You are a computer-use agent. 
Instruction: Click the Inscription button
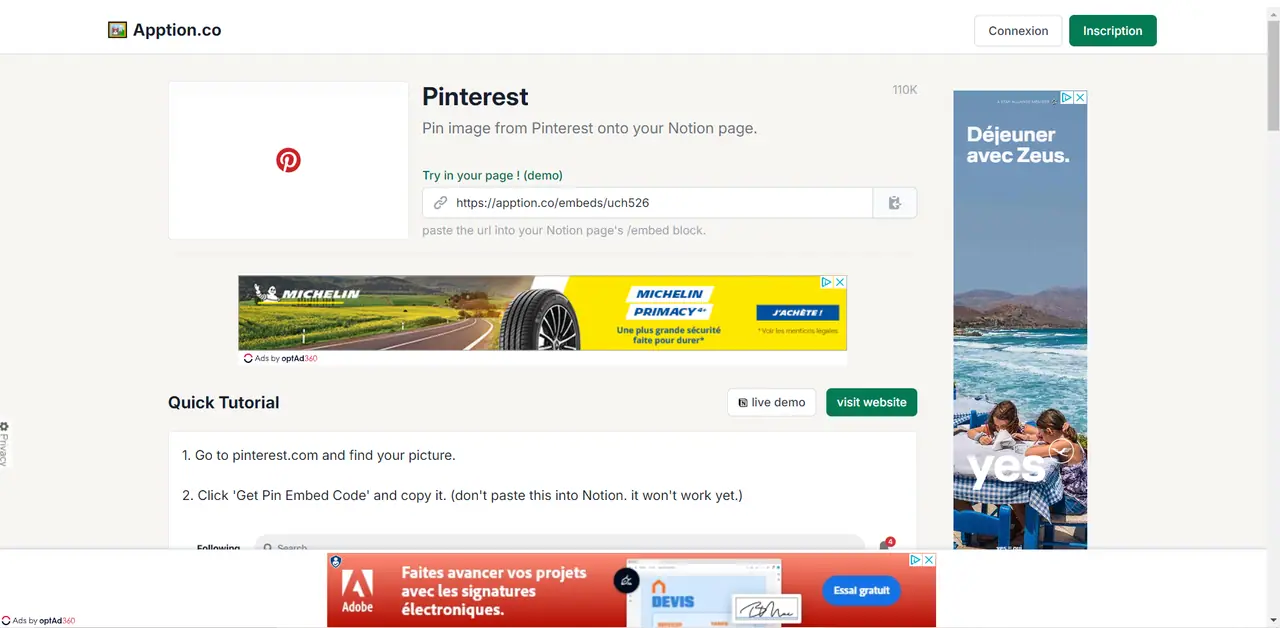point(1112,31)
